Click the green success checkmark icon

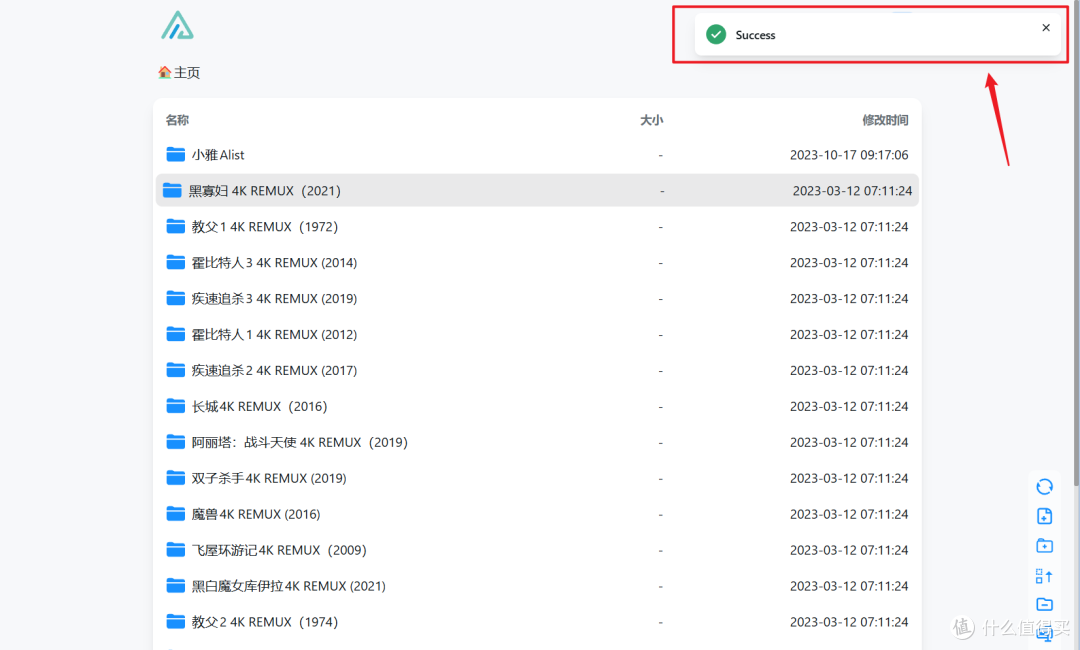[x=716, y=35]
